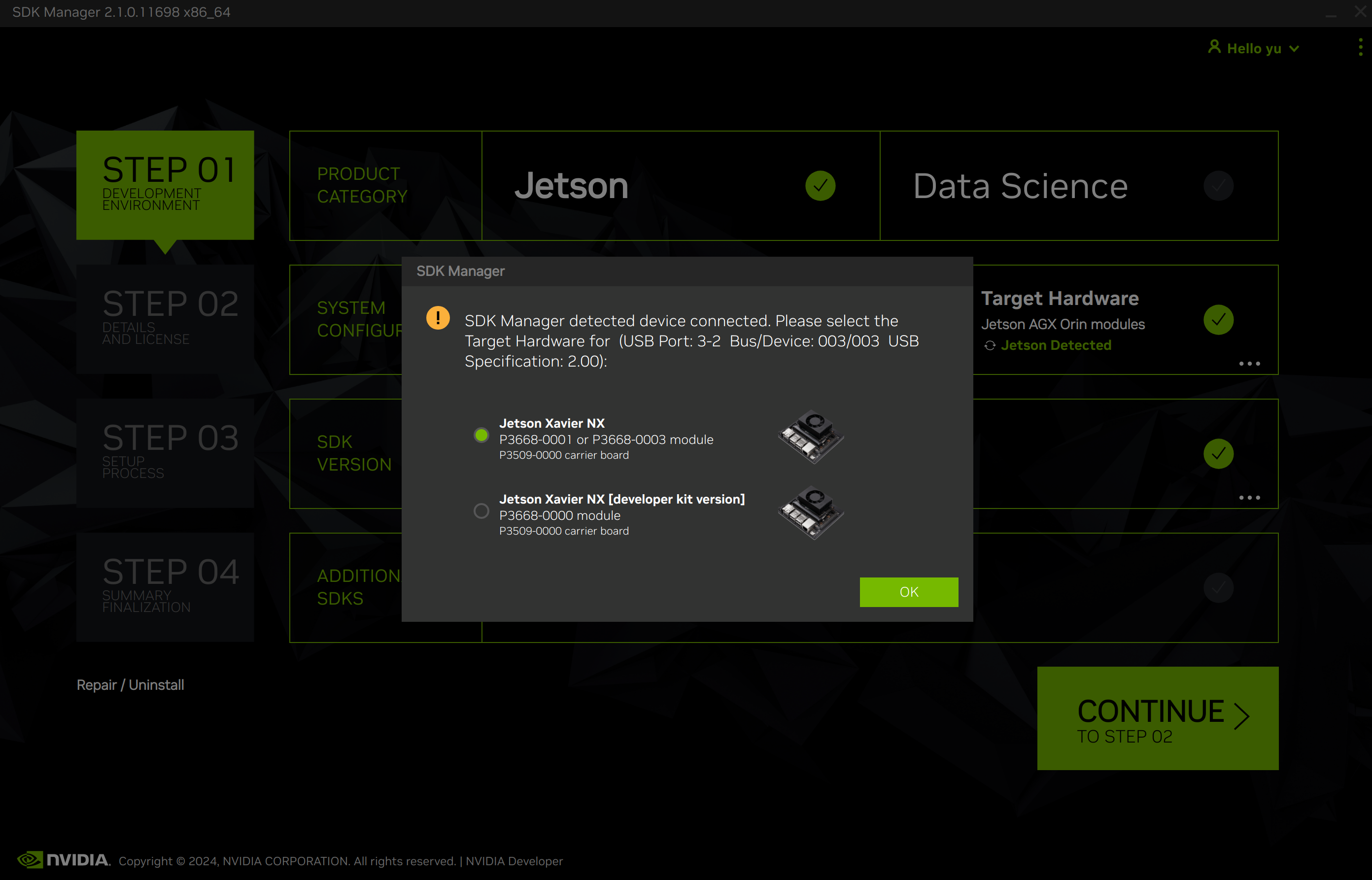Click Jetson AGX Orin modules text

point(1063,324)
